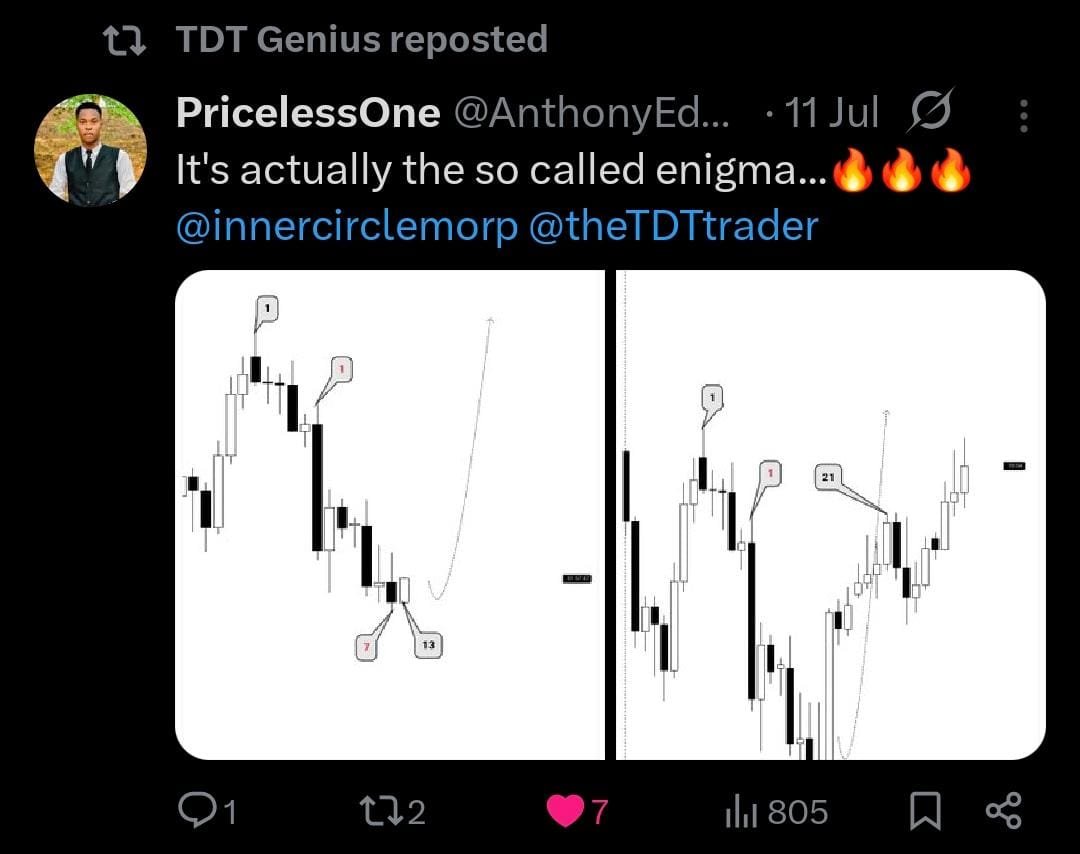
Task: Follow the @innercirclemorp mention
Action: coord(346,226)
